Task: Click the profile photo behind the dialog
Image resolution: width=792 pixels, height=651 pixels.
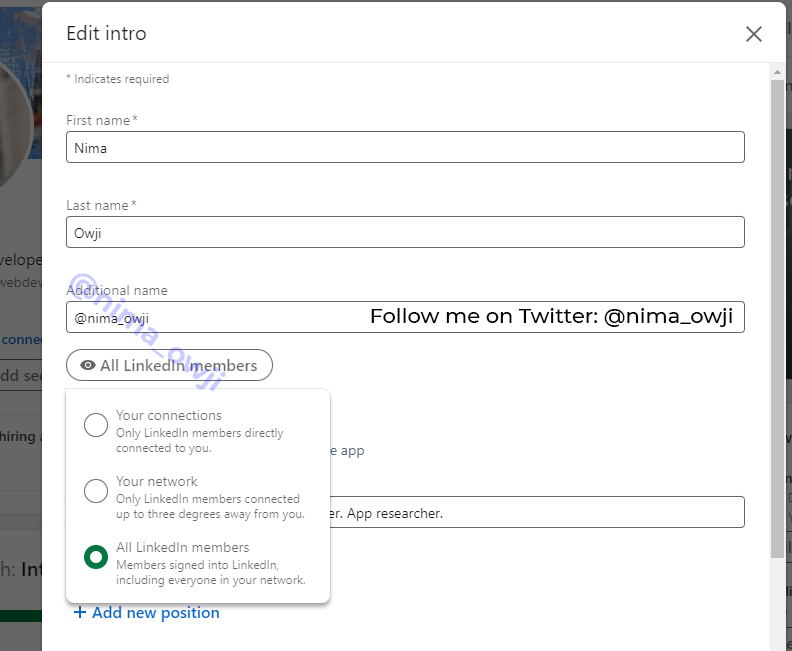Action: click(x=20, y=120)
